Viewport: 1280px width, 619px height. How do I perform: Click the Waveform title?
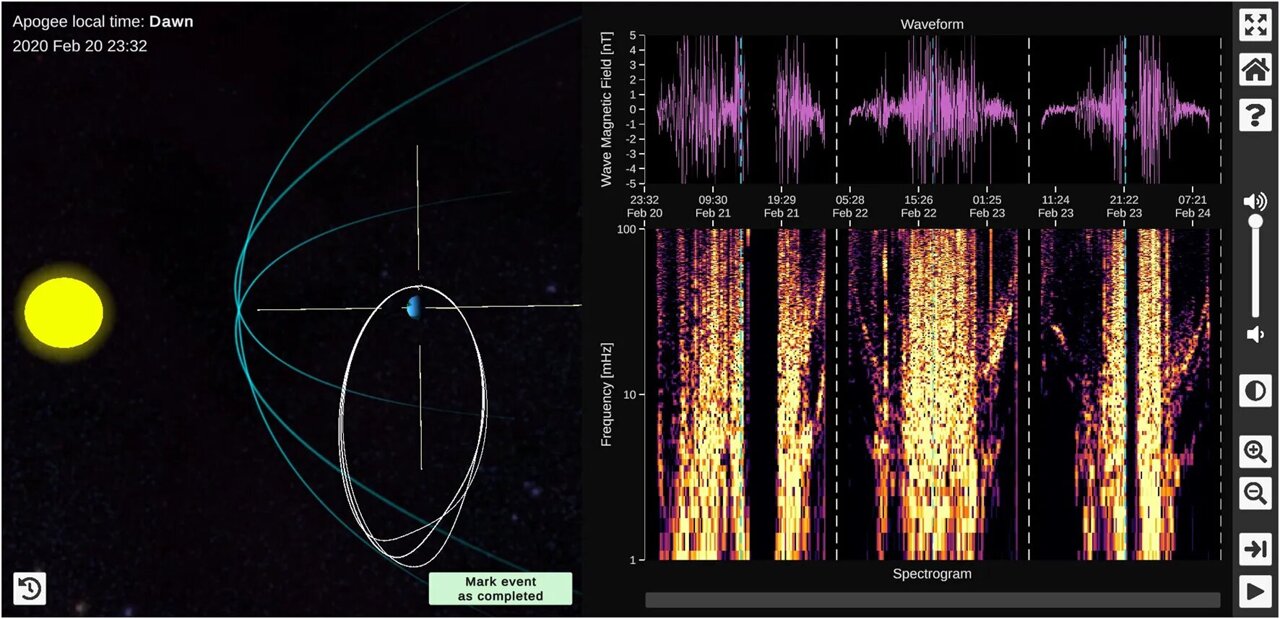pos(932,23)
